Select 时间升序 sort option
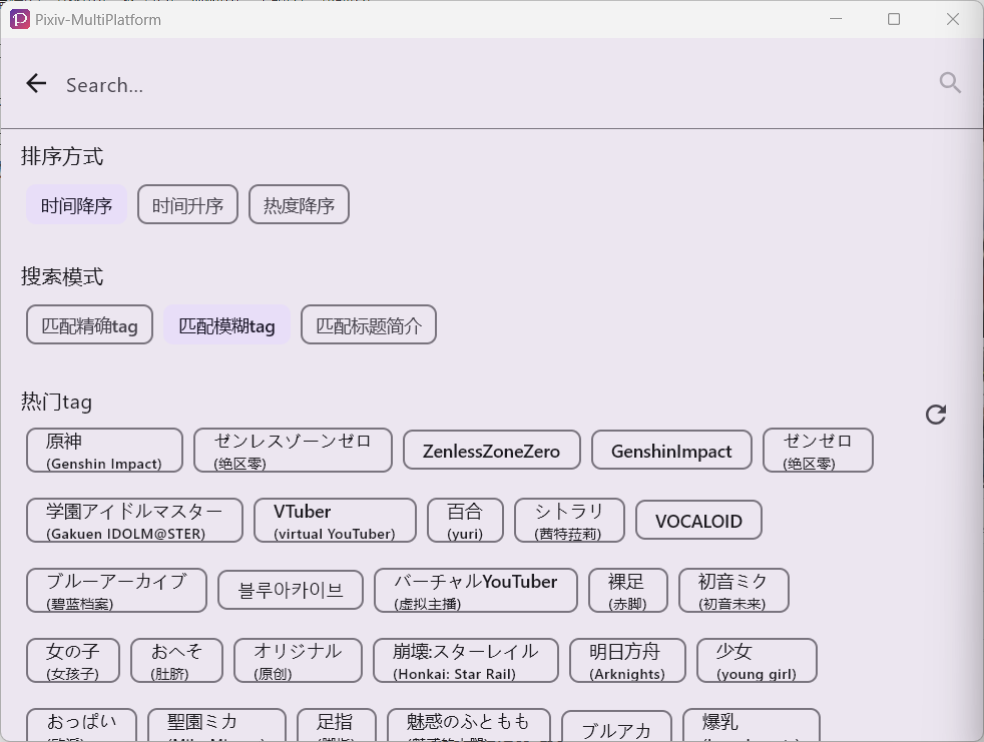This screenshot has height=742, width=984. (188, 205)
